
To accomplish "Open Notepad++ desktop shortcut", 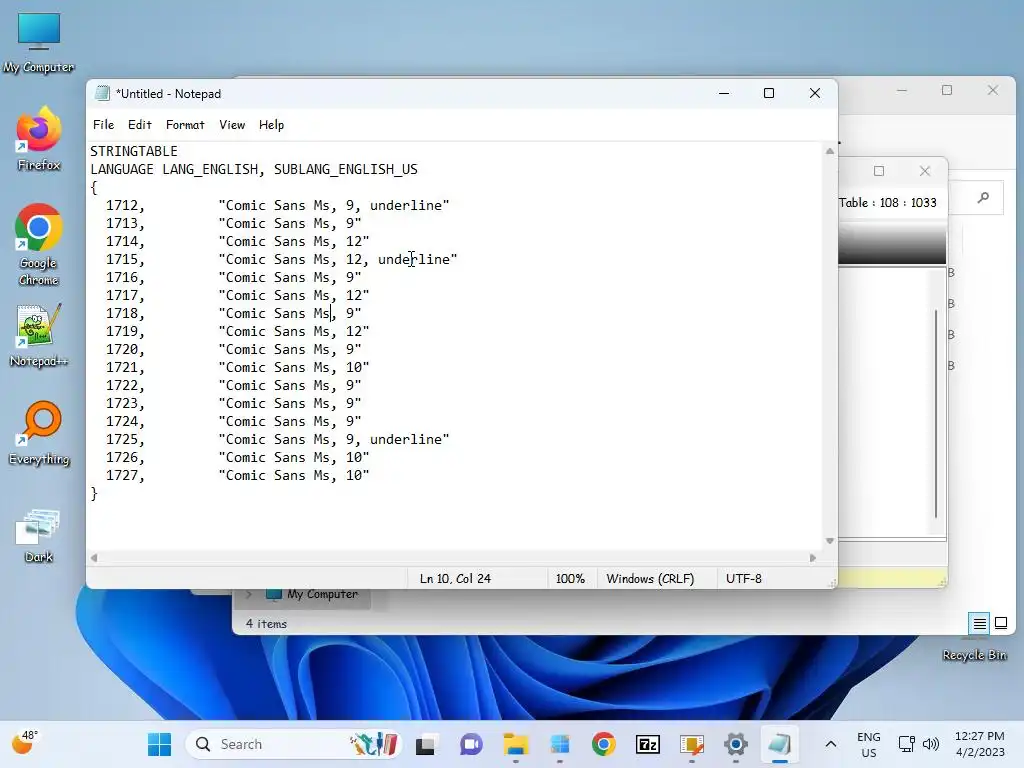I will point(39,336).
